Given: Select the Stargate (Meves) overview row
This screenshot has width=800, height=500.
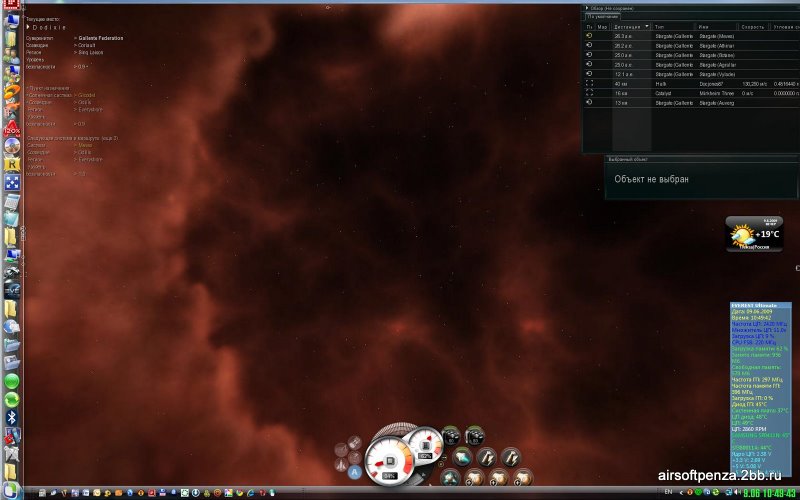Looking at the screenshot, I should tap(691, 36).
